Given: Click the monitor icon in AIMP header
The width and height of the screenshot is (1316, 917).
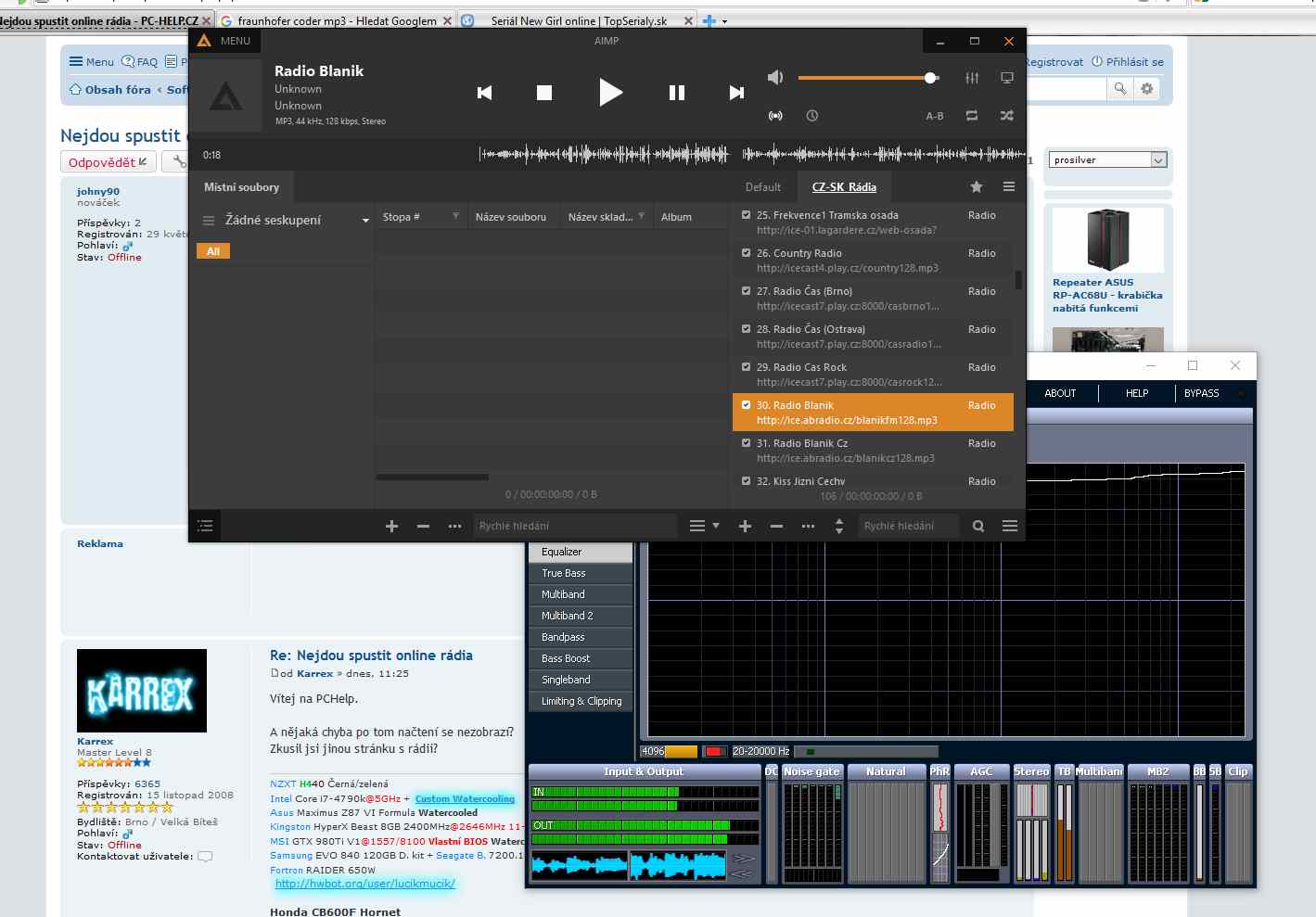Looking at the screenshot, I should [x=1007, y=78].
